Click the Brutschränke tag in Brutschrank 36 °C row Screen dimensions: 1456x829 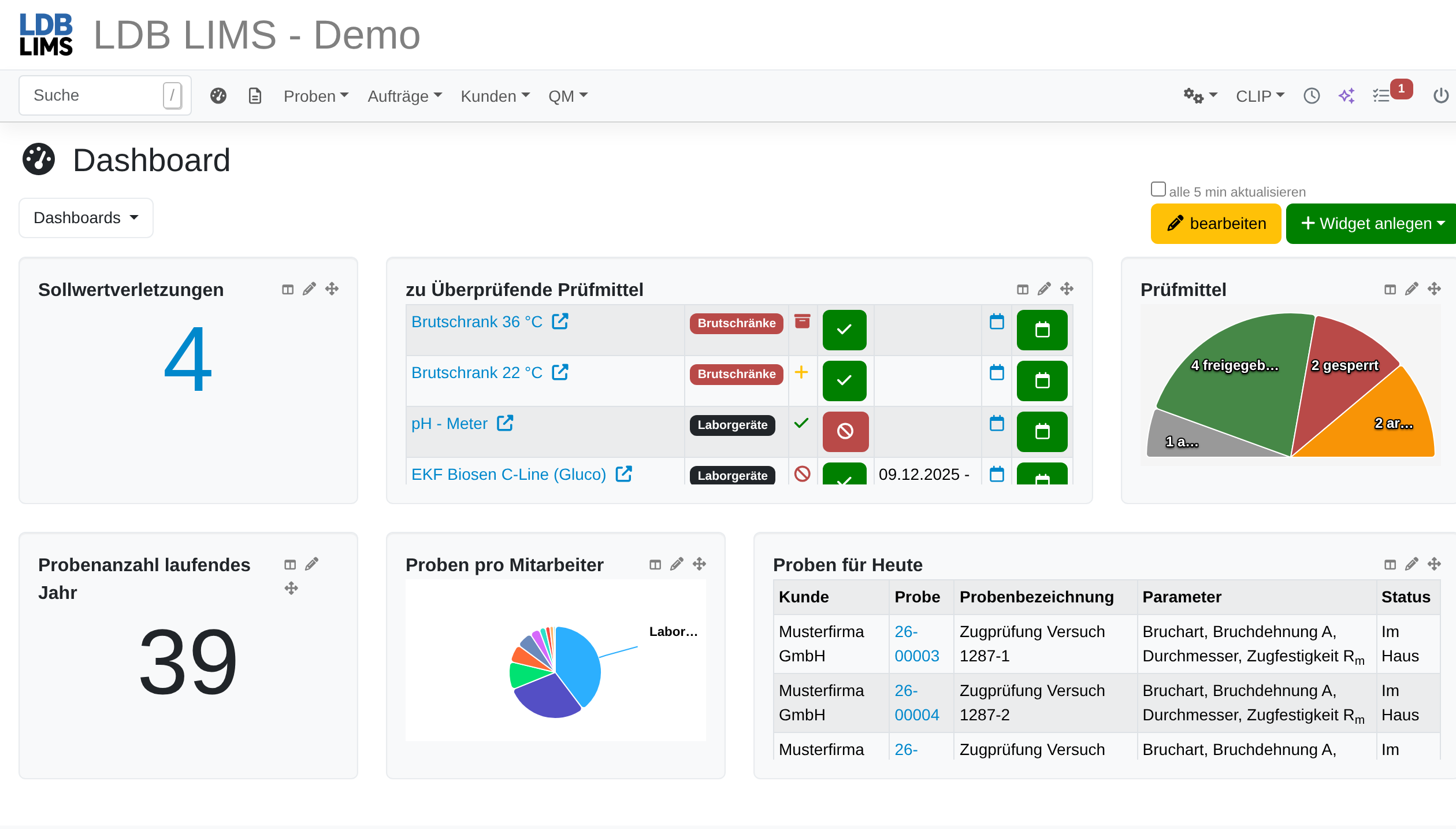(x=736, y=323)
